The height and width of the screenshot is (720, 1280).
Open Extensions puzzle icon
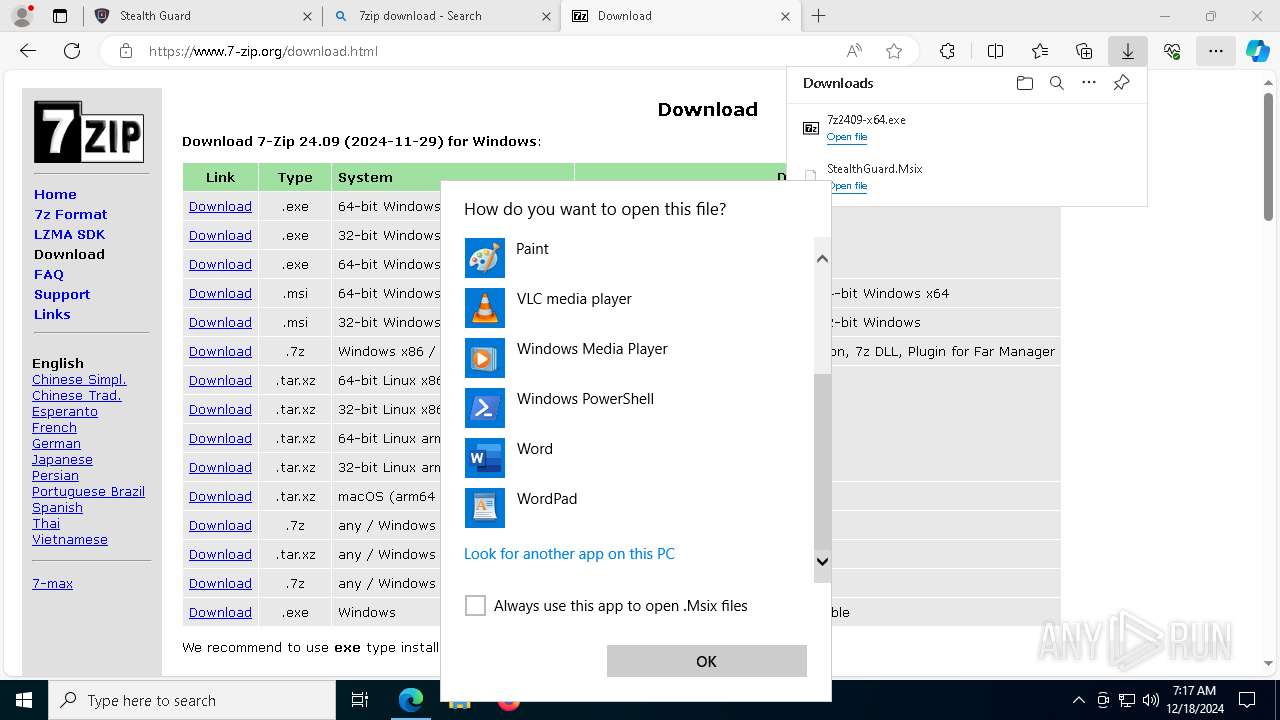(947, 51)
